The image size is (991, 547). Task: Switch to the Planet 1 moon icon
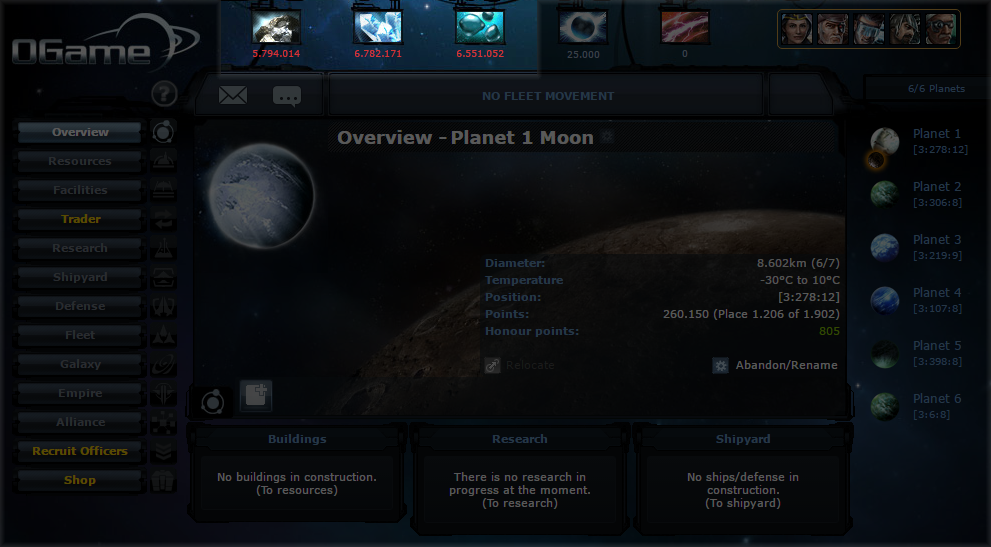pyautogui.click(x=875, y=160)
